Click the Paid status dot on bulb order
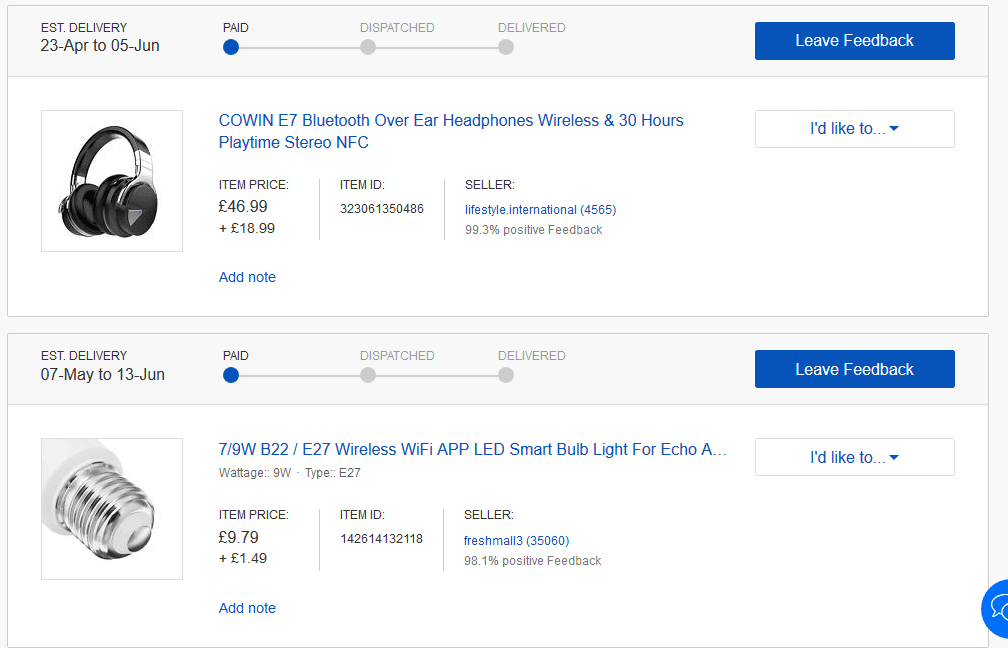Image resolution: width=1008 pixels, height=648 pixels. [231, 375]
